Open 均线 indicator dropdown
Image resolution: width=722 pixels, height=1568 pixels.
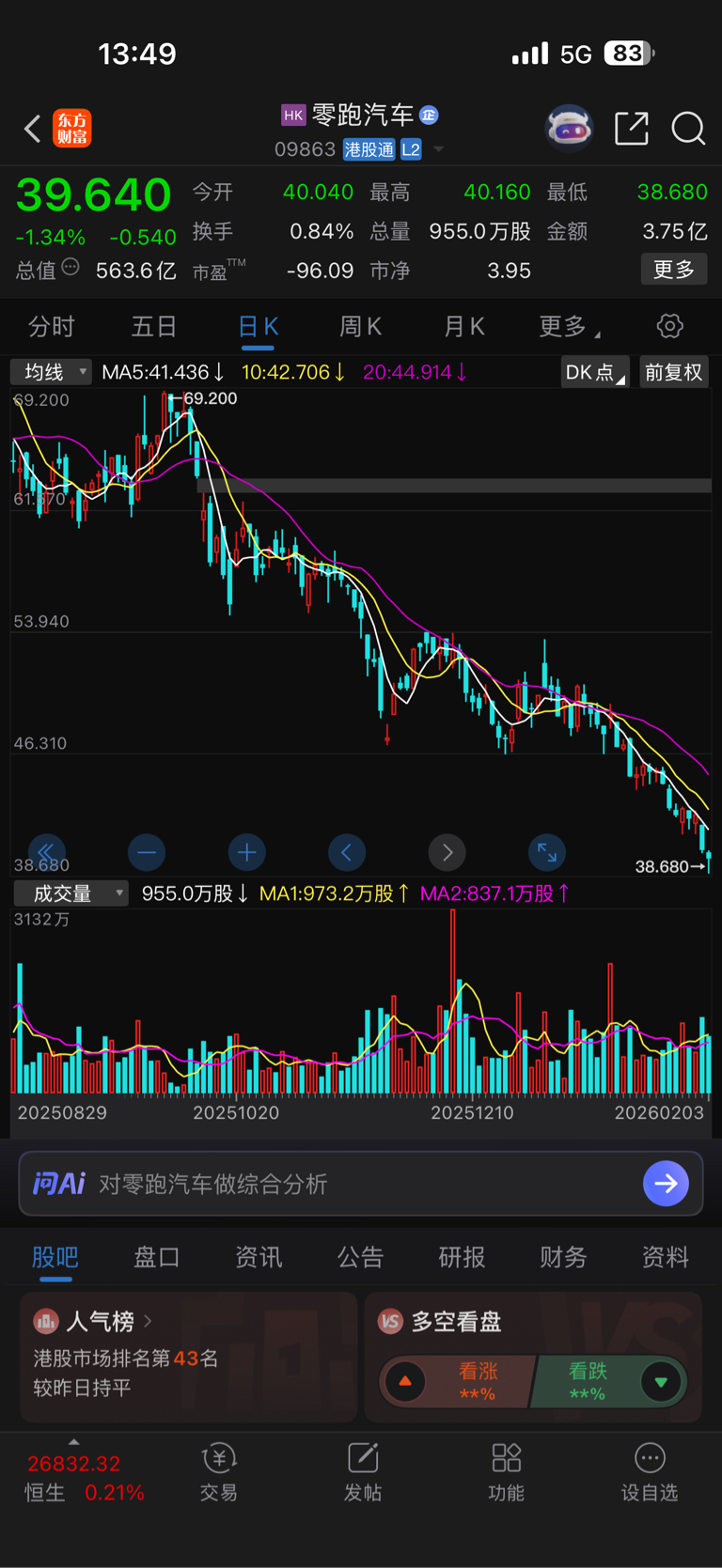[x=52, y=372]
